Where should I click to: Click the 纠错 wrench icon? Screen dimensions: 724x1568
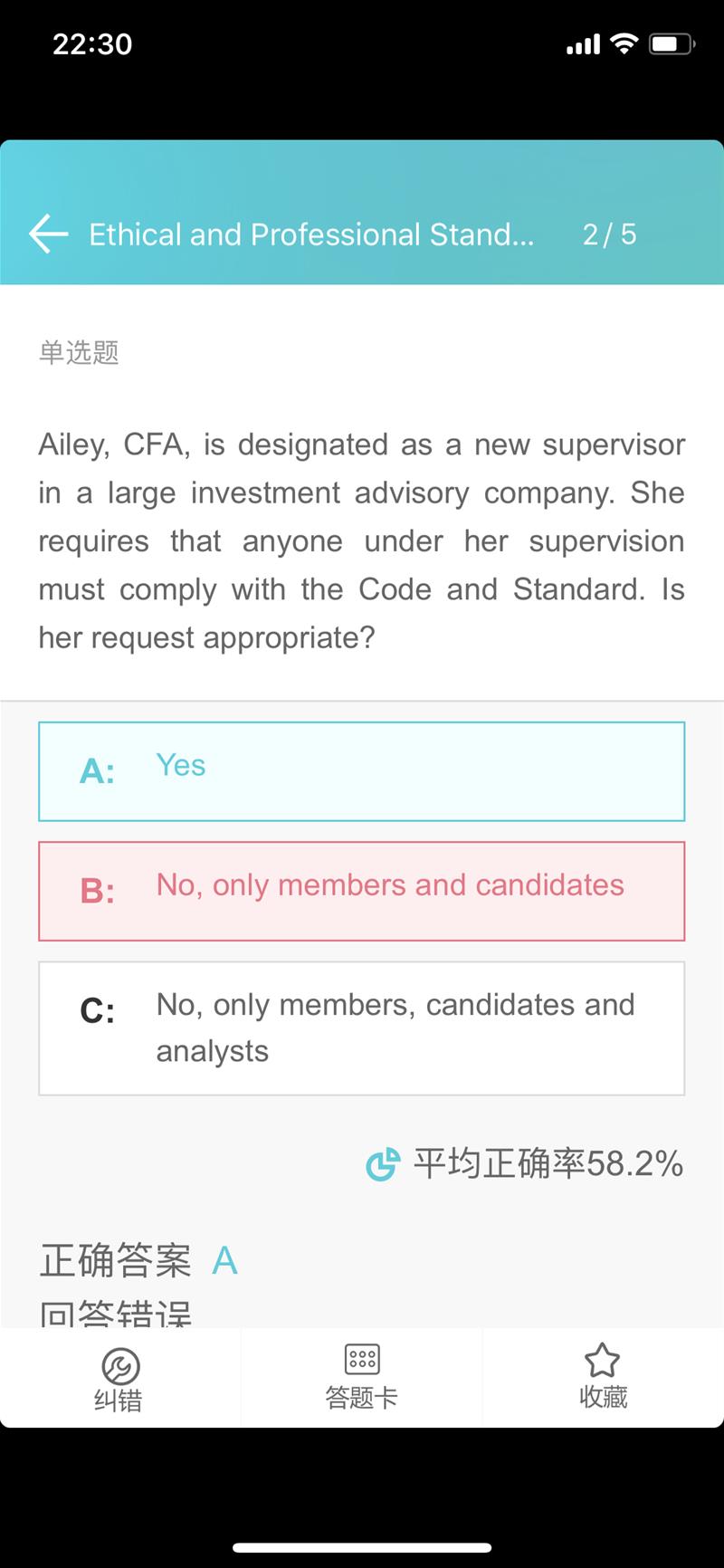[x=120, y=1366]
